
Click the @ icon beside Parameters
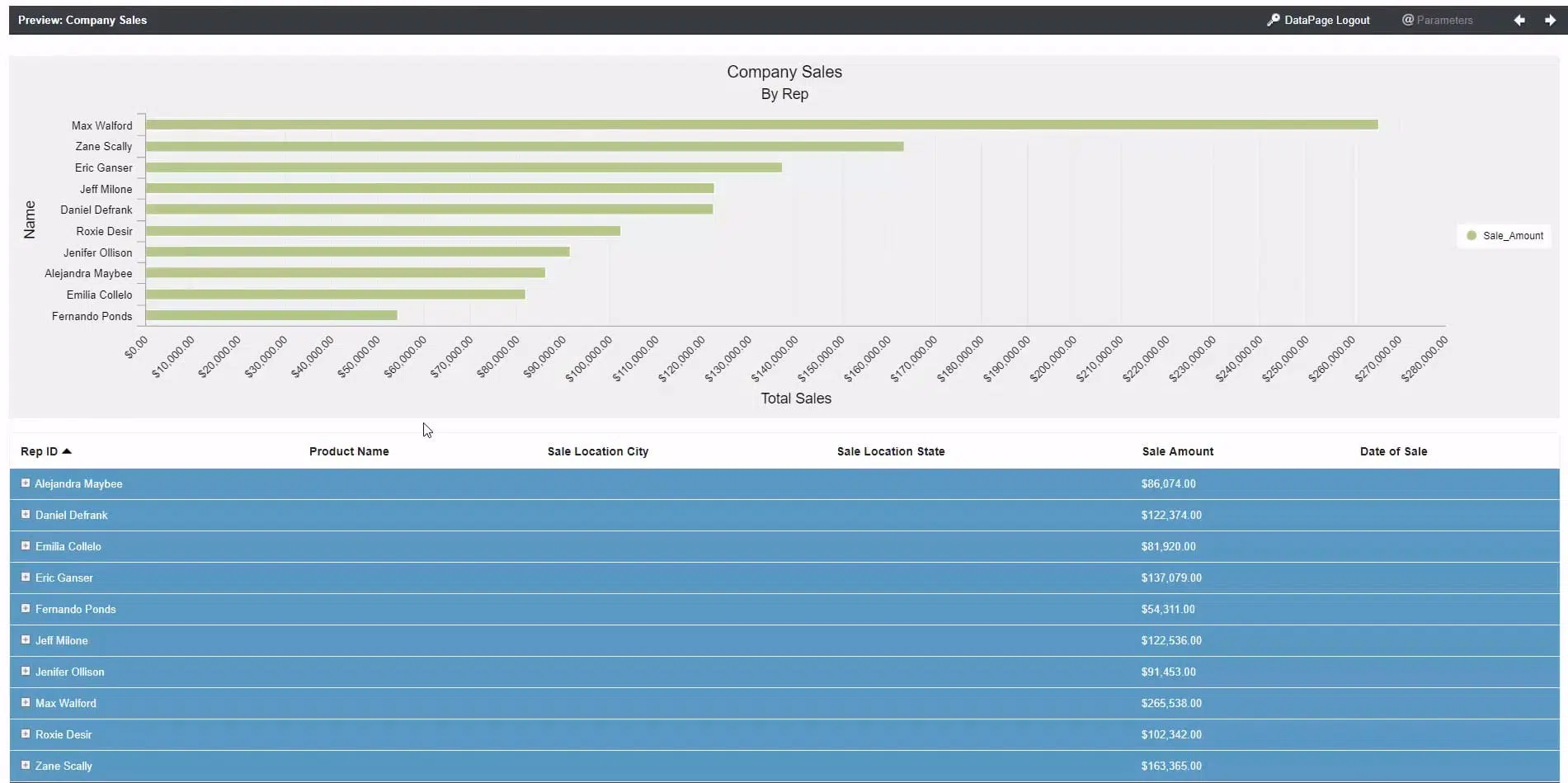[x=1408, y=20]
